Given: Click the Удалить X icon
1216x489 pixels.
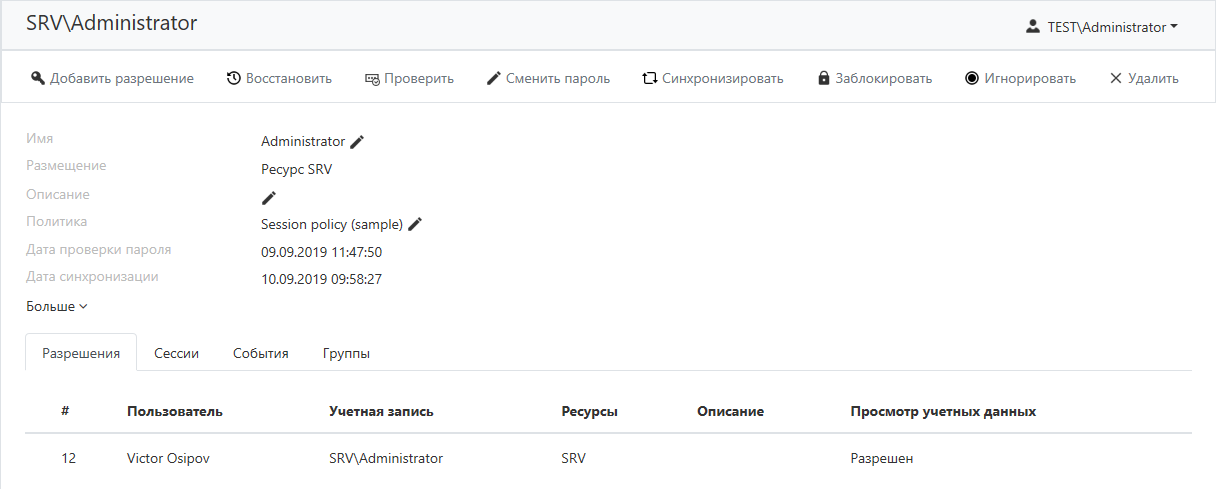Looking at the screenshot, I should pyautogui.click(x=1116, y=78).
